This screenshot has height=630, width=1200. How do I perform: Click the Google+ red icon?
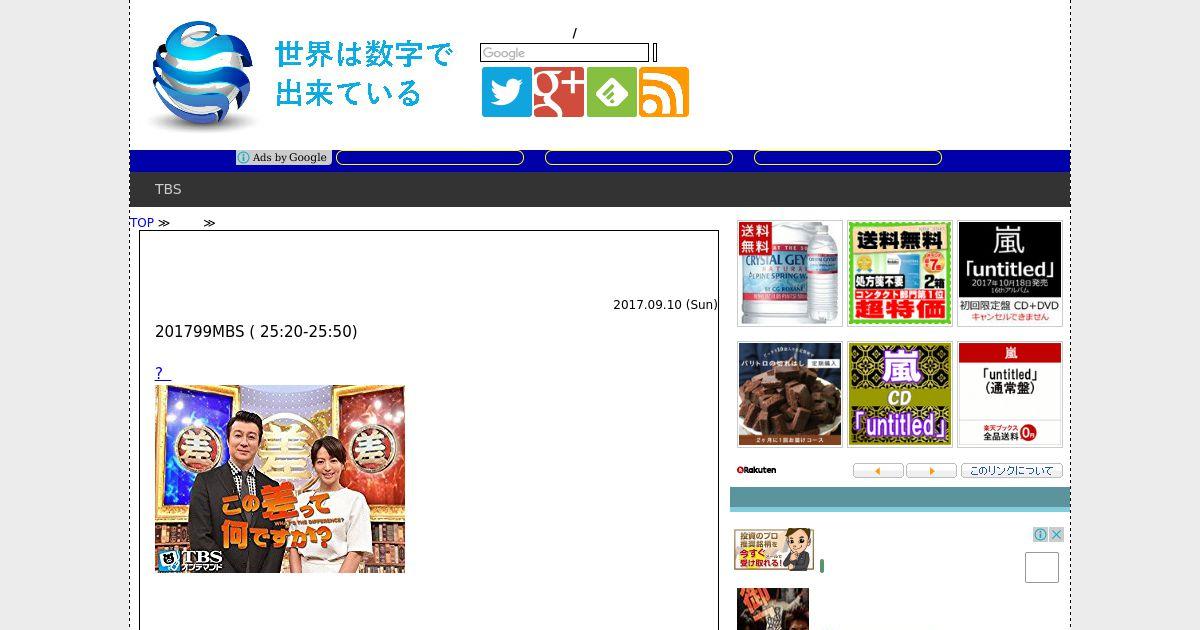coord(559,92)
